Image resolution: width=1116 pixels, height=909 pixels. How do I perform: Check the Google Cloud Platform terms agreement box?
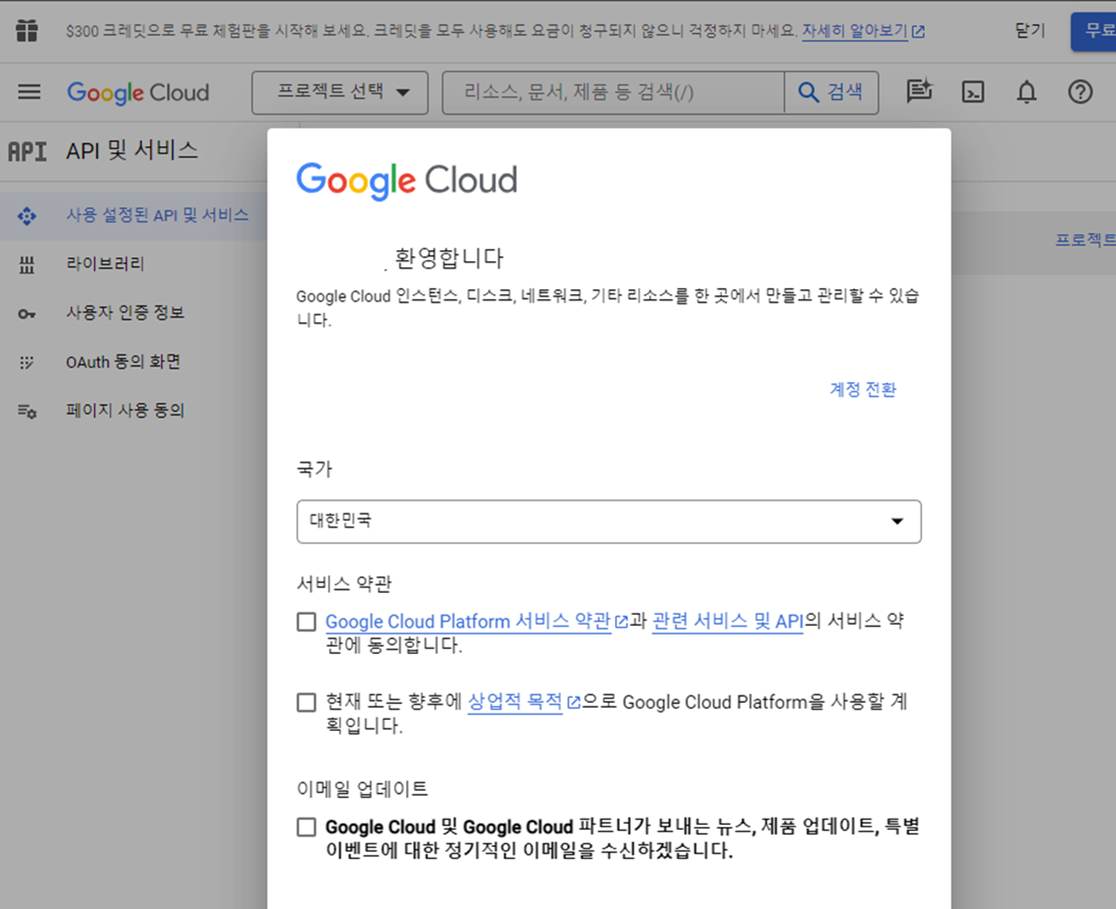coord(306,621)
